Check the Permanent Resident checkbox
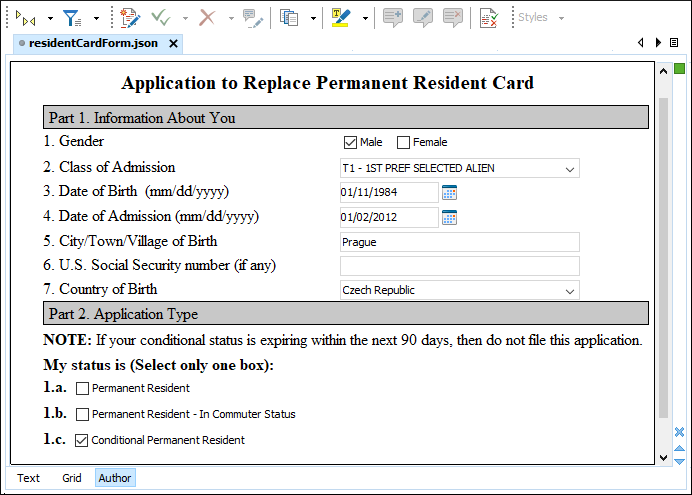Screen dimensions: 692x495 point(83,388)
